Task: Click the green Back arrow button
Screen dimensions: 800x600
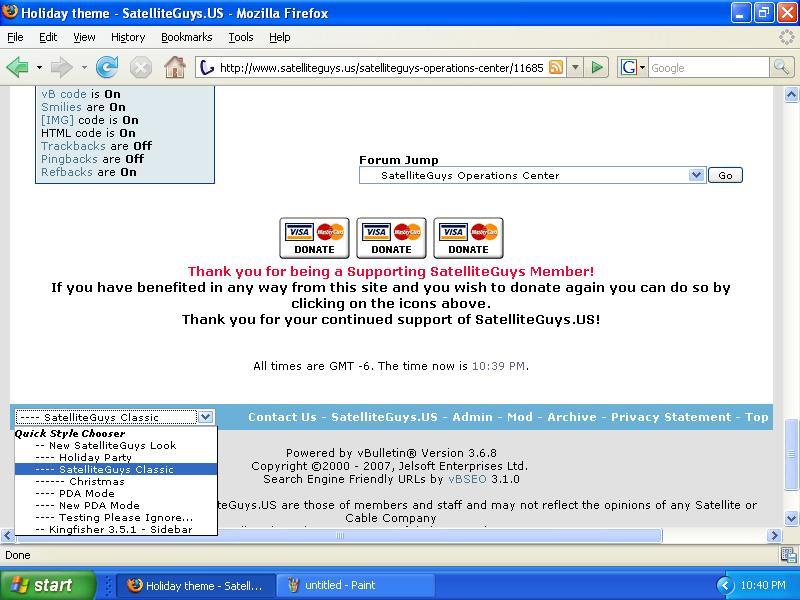Action: point(18,67)
